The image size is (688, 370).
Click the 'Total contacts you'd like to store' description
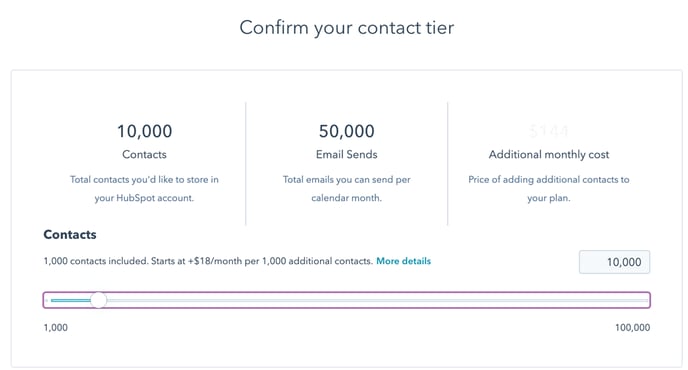144,189
